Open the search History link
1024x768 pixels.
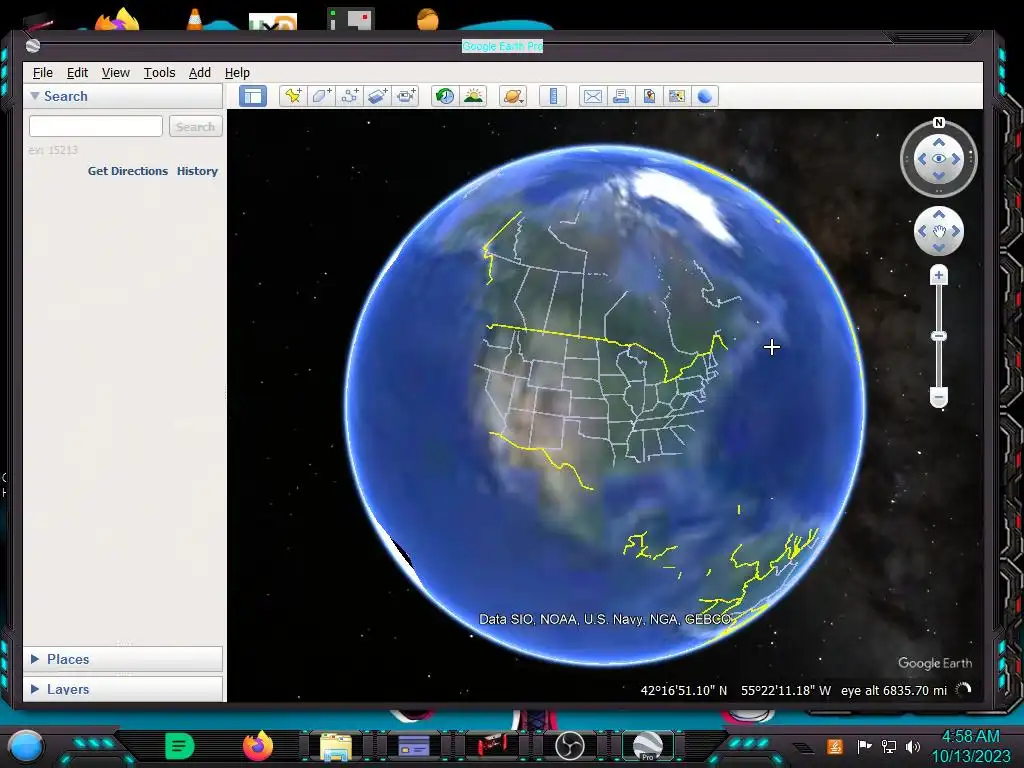(x=197, y=171)
